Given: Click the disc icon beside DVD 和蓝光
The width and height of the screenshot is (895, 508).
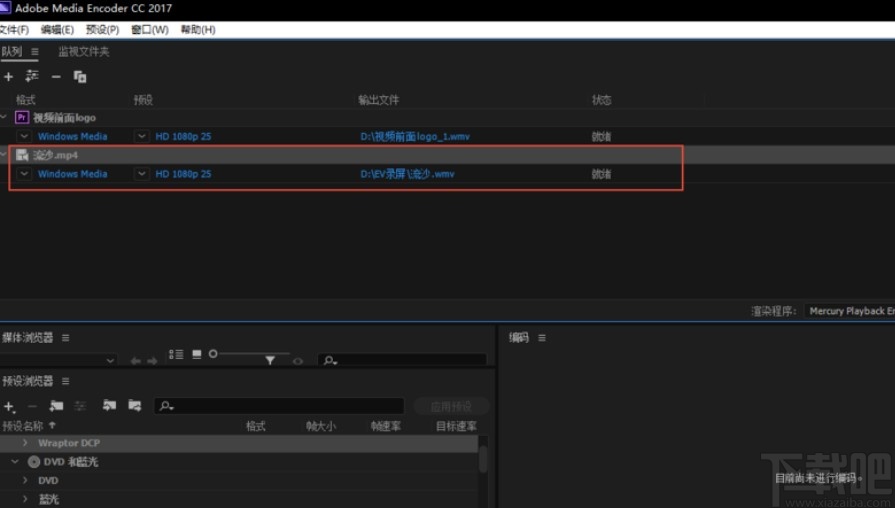Looking at the screenshot, I should pyautogui.click(x=34, y=462).
